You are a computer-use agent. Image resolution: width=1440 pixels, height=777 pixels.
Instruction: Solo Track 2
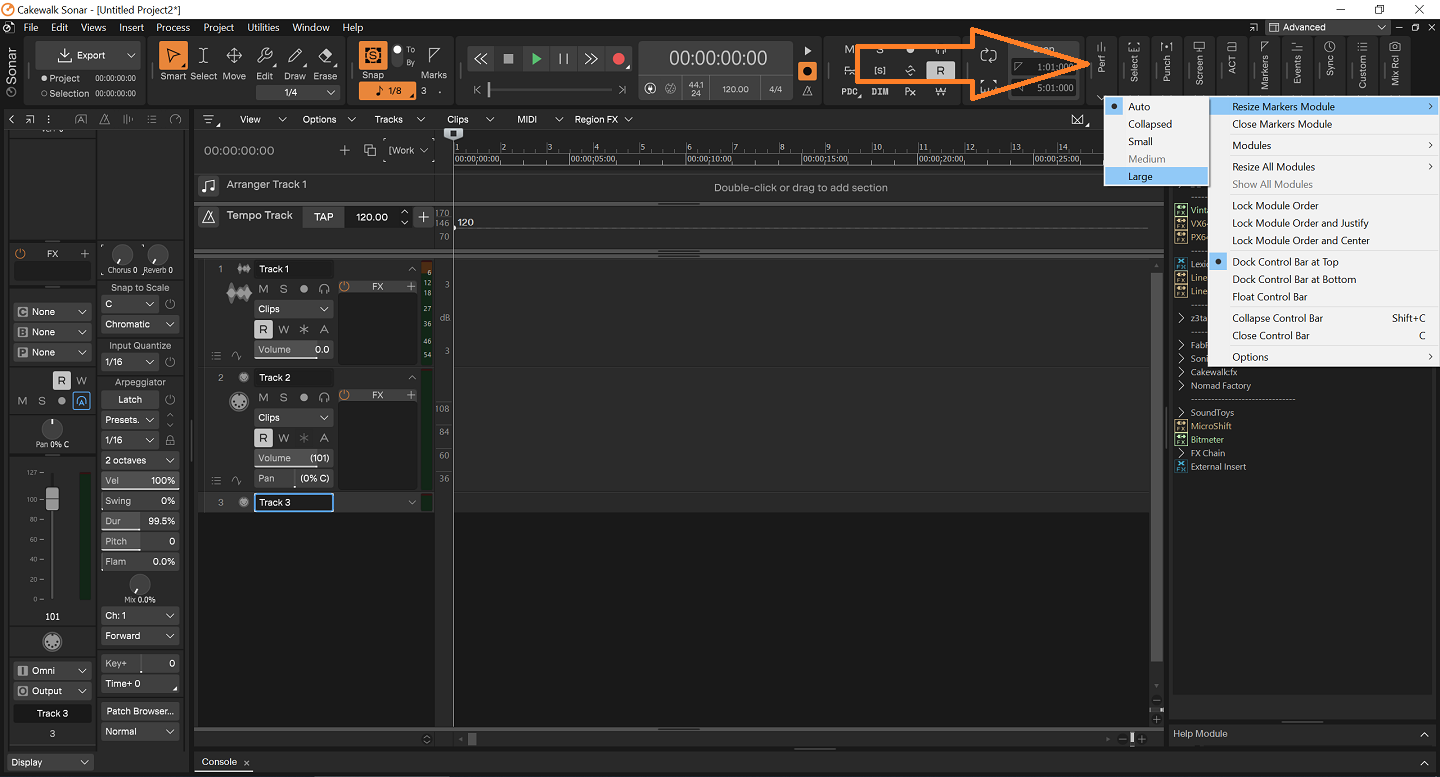coord(284,397)
